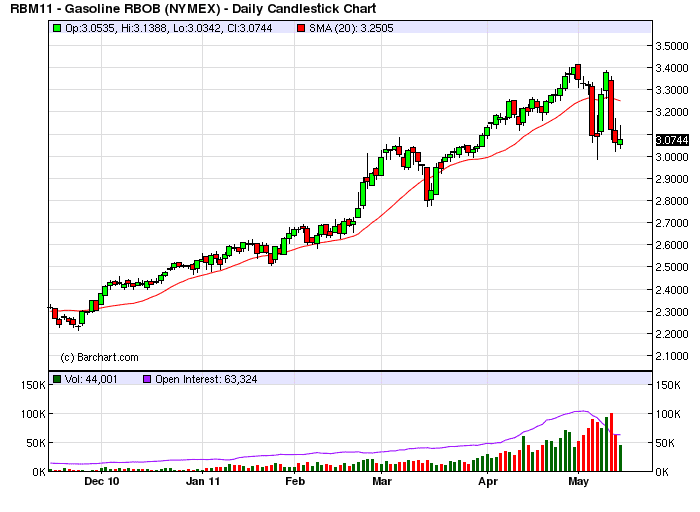Click the 2.1000 price axis label

tap(672, 356)
